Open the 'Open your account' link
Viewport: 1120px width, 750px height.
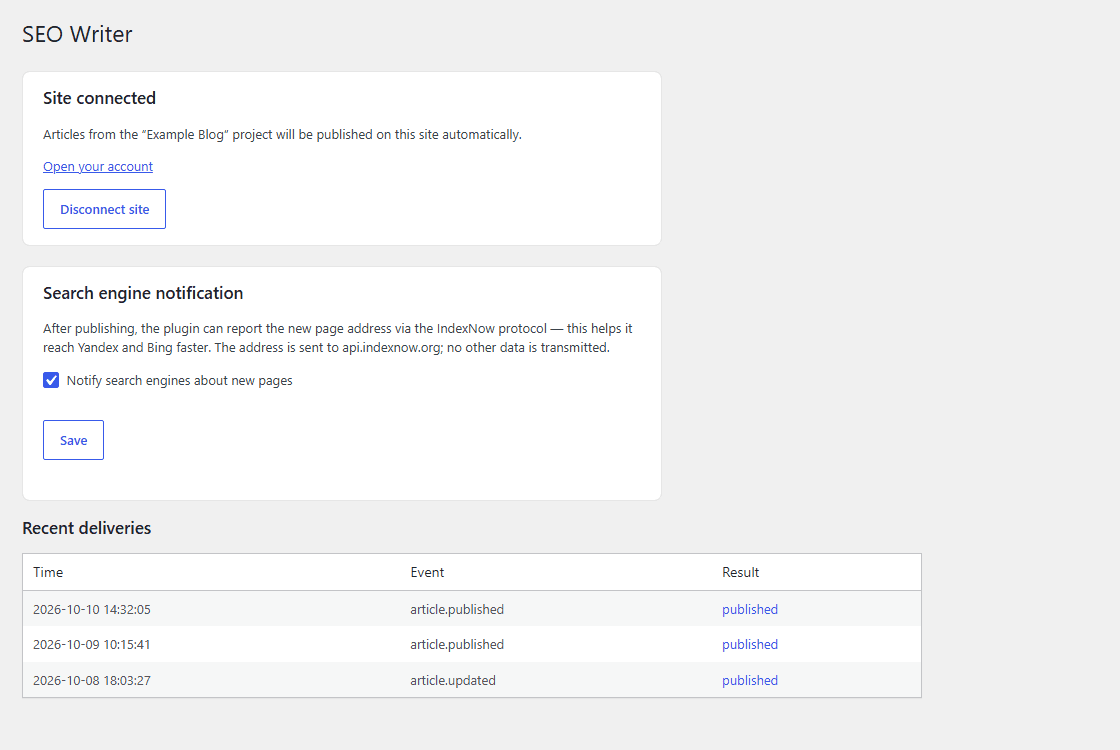(98, 166)
